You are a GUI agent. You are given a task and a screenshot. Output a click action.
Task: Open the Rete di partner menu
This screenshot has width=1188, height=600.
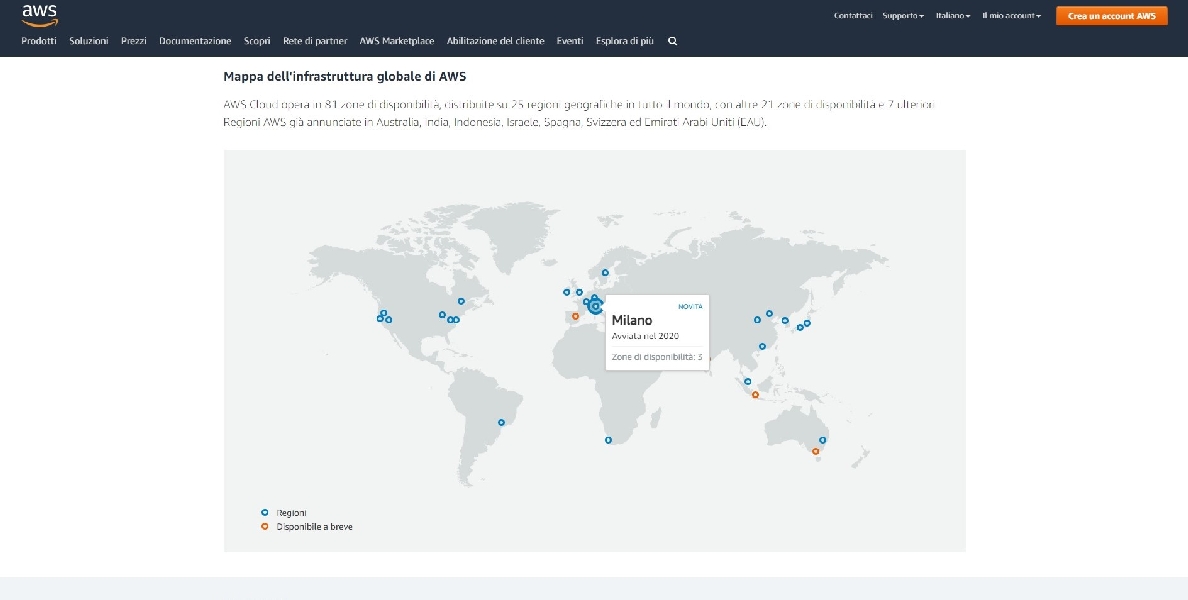315,41
